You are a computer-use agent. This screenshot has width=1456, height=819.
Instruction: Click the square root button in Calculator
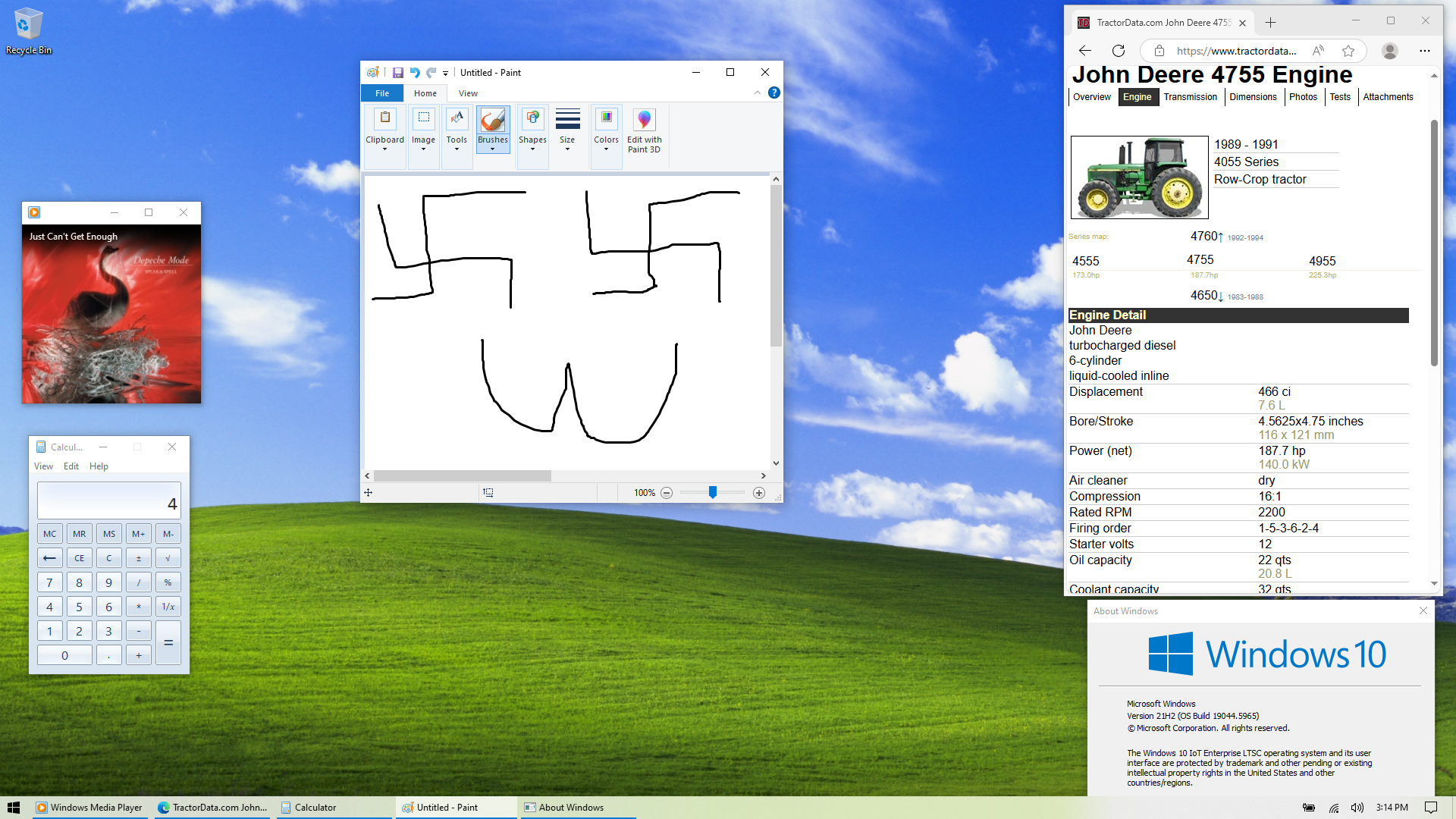[x=168, y=558]
